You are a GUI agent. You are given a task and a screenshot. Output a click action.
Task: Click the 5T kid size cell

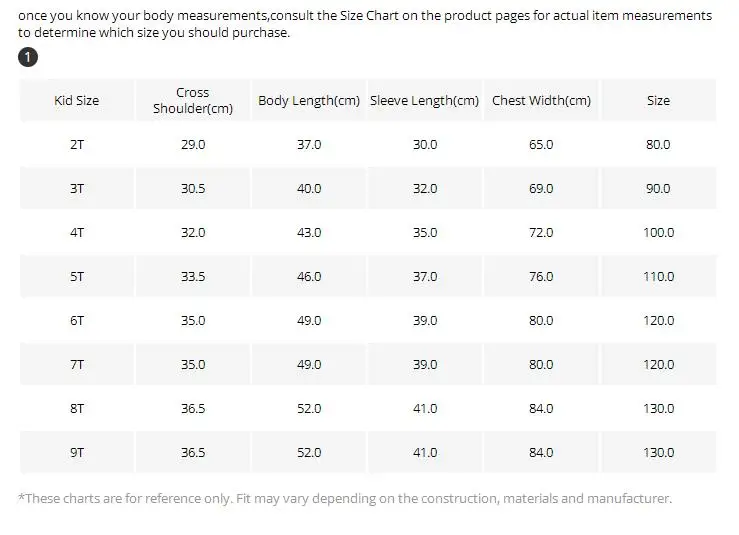coord(77,277)
